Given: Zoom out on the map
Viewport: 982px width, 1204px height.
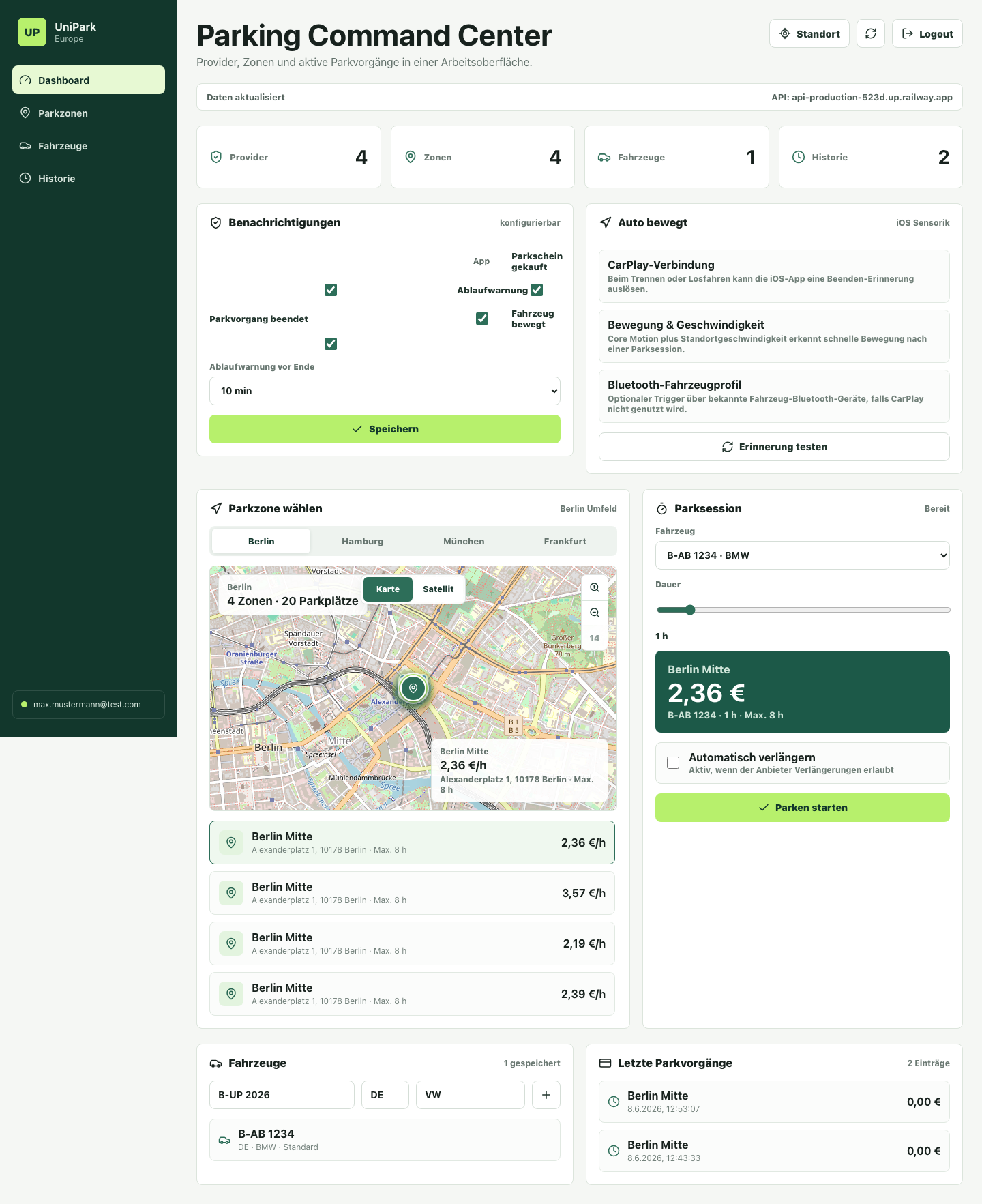Looking at the screenshot, I should (x=595, y=613).
